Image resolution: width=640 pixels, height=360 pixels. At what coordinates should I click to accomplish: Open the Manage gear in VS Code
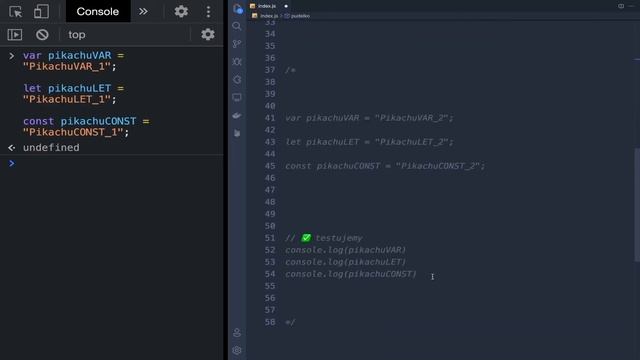point(237,350)
